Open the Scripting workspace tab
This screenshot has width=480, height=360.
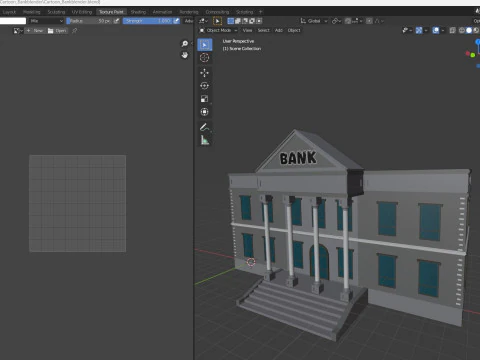(245, 12)
